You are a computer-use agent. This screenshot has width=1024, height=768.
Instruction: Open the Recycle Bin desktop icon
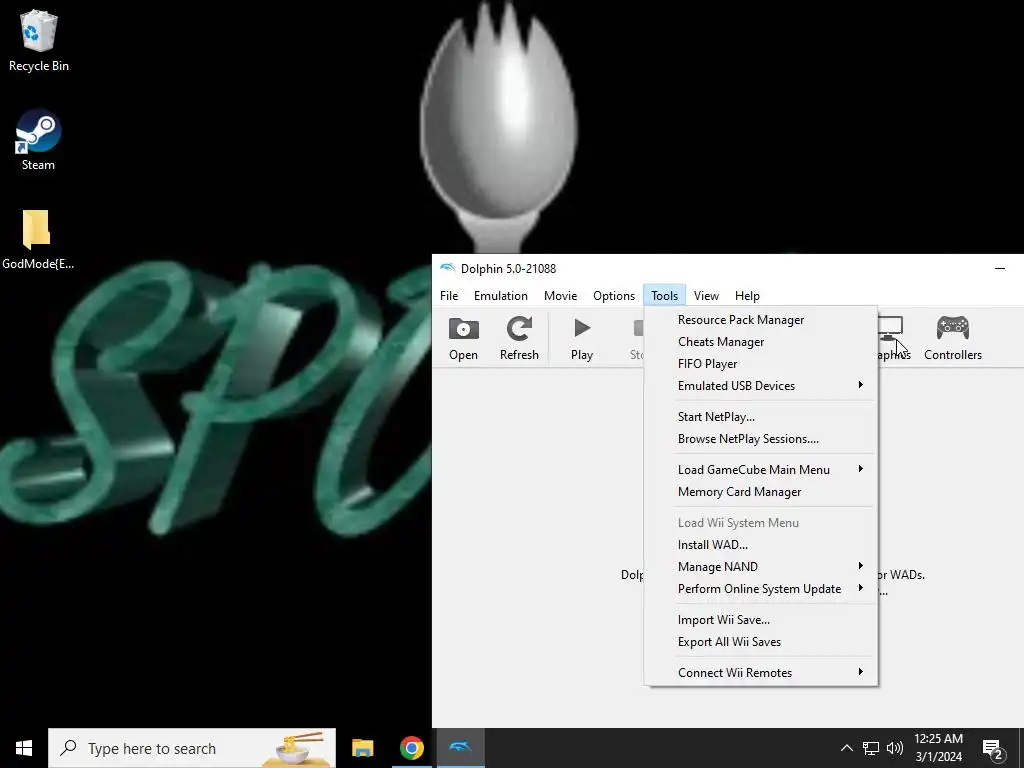[x=39, y=41]
